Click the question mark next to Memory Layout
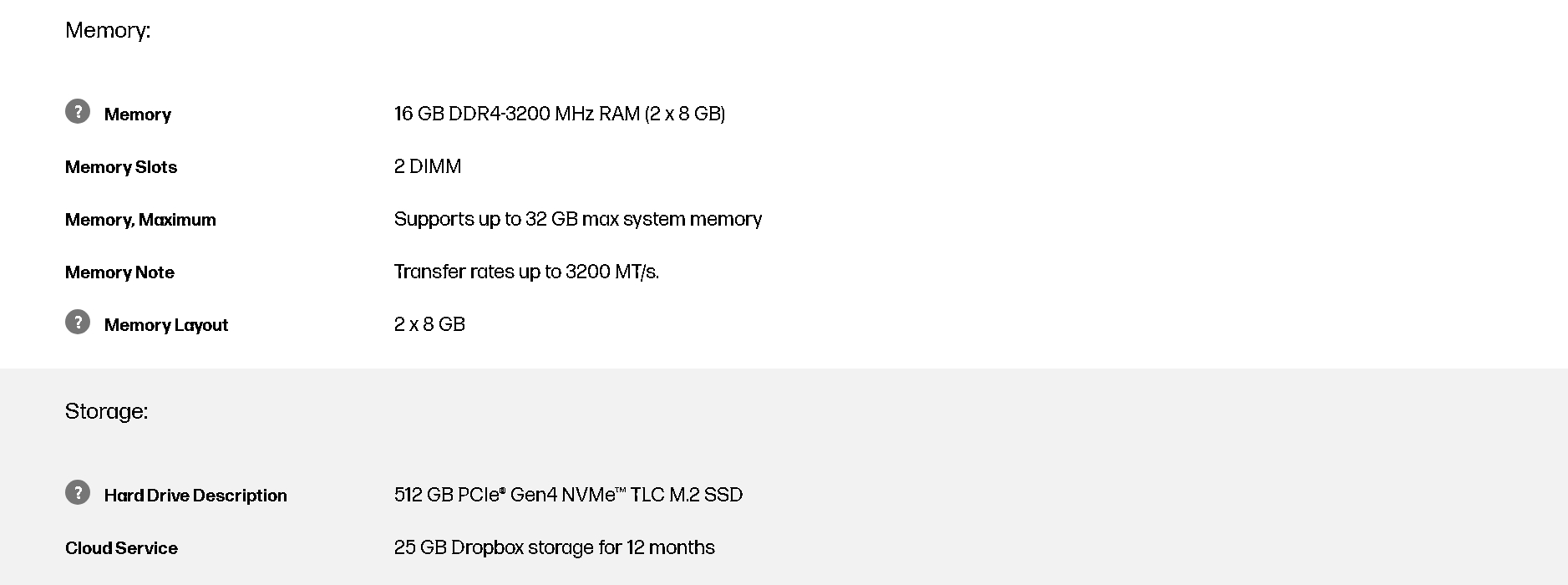 coord(78,322)
